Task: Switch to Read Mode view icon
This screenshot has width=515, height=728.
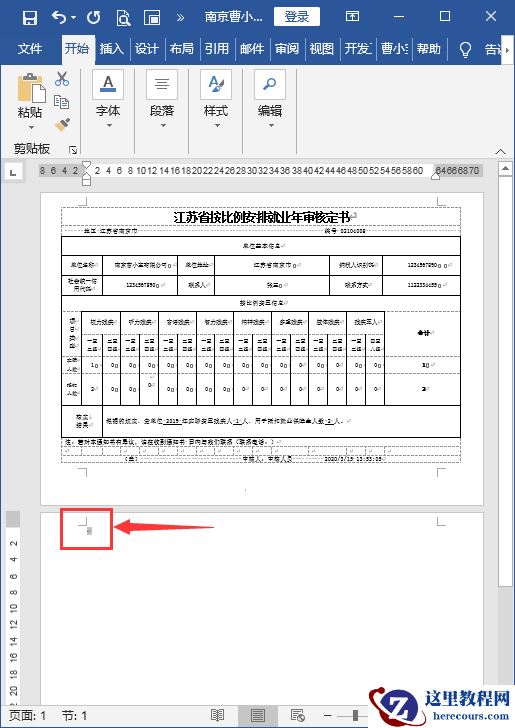Action: pyautogui.click(x=217, y=715)
